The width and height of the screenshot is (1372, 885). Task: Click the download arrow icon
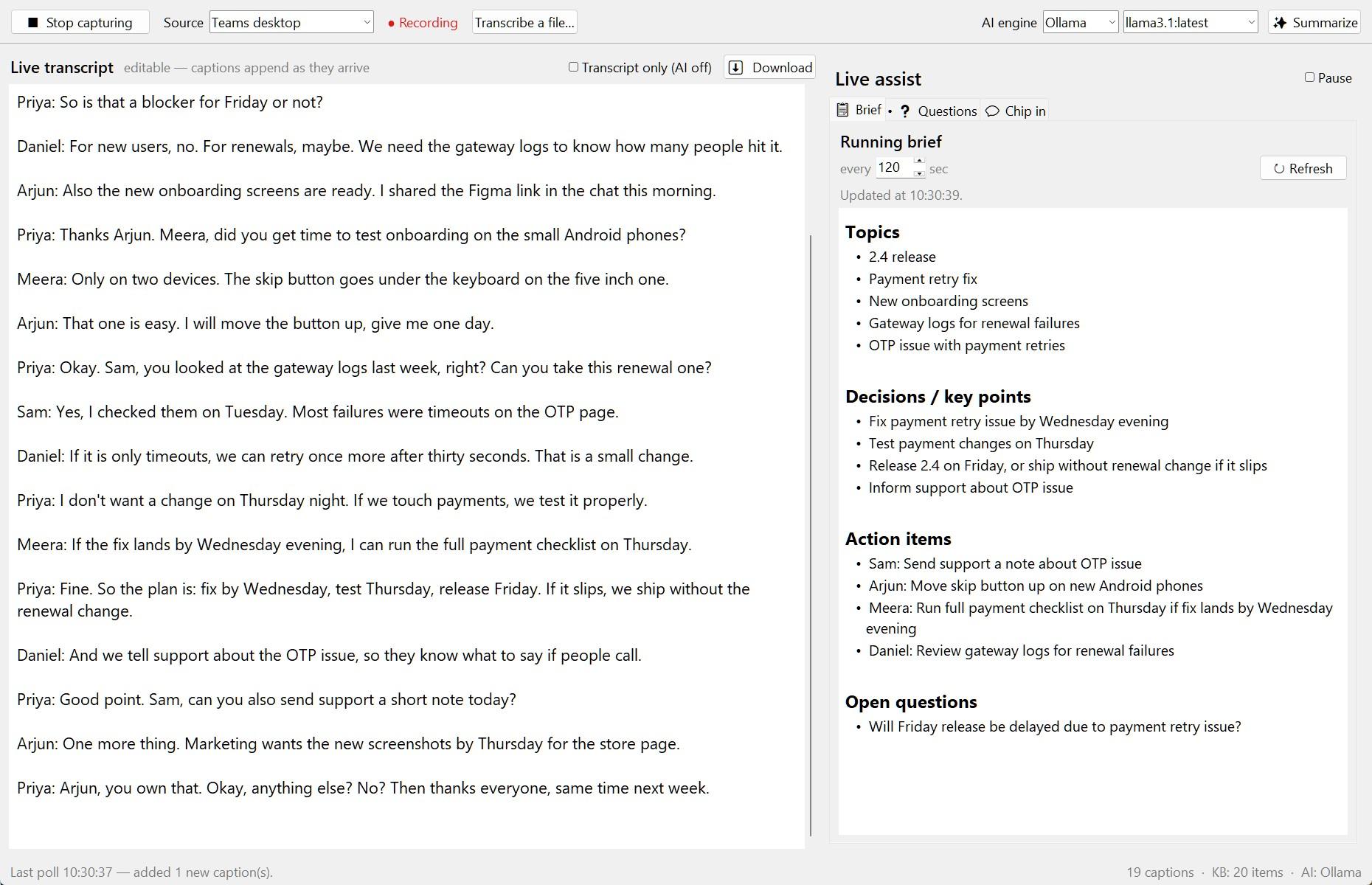click(735, 68)
